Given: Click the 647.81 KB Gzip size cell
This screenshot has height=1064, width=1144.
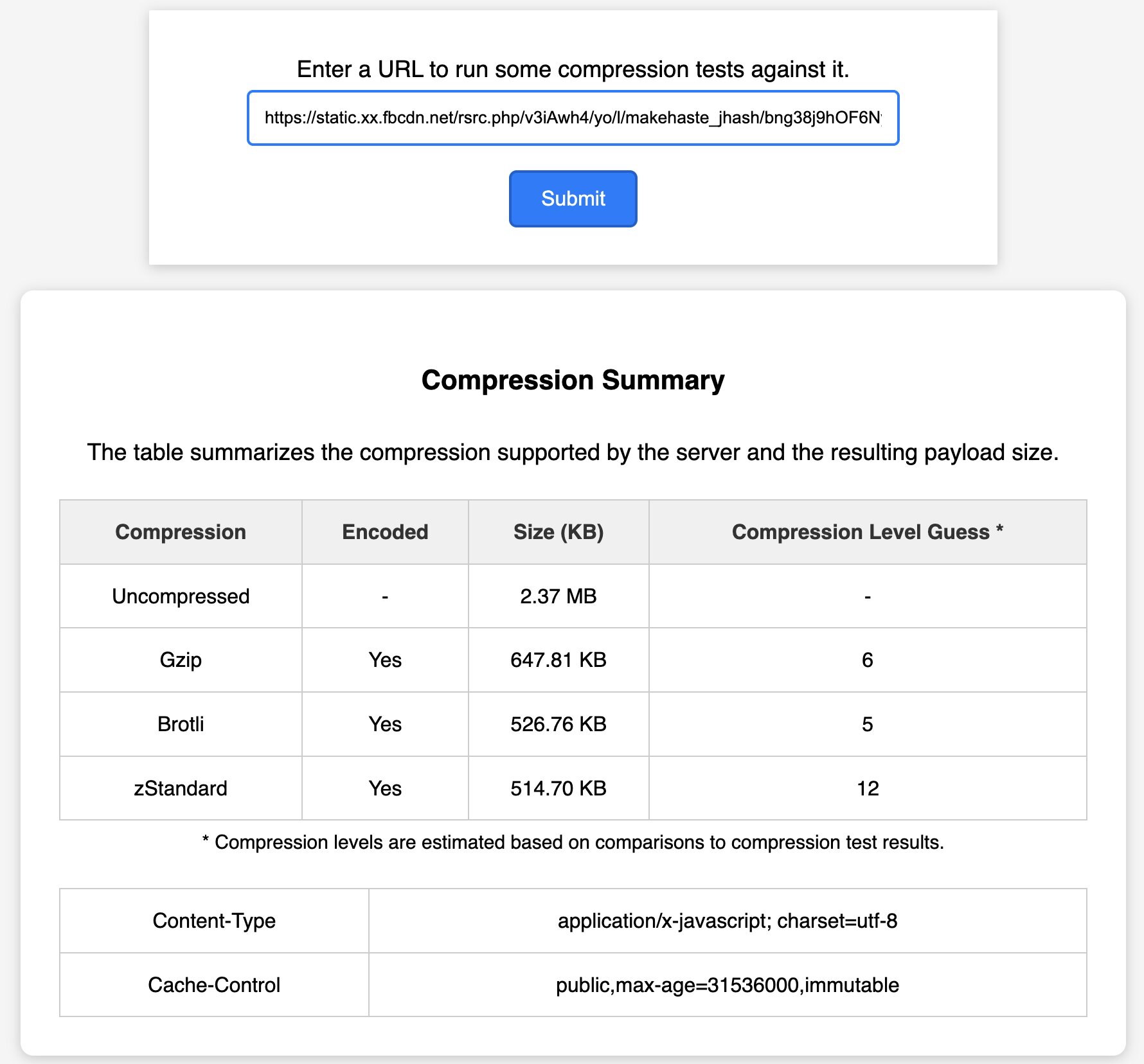Looking at the screenshot, I should (558, 660).
